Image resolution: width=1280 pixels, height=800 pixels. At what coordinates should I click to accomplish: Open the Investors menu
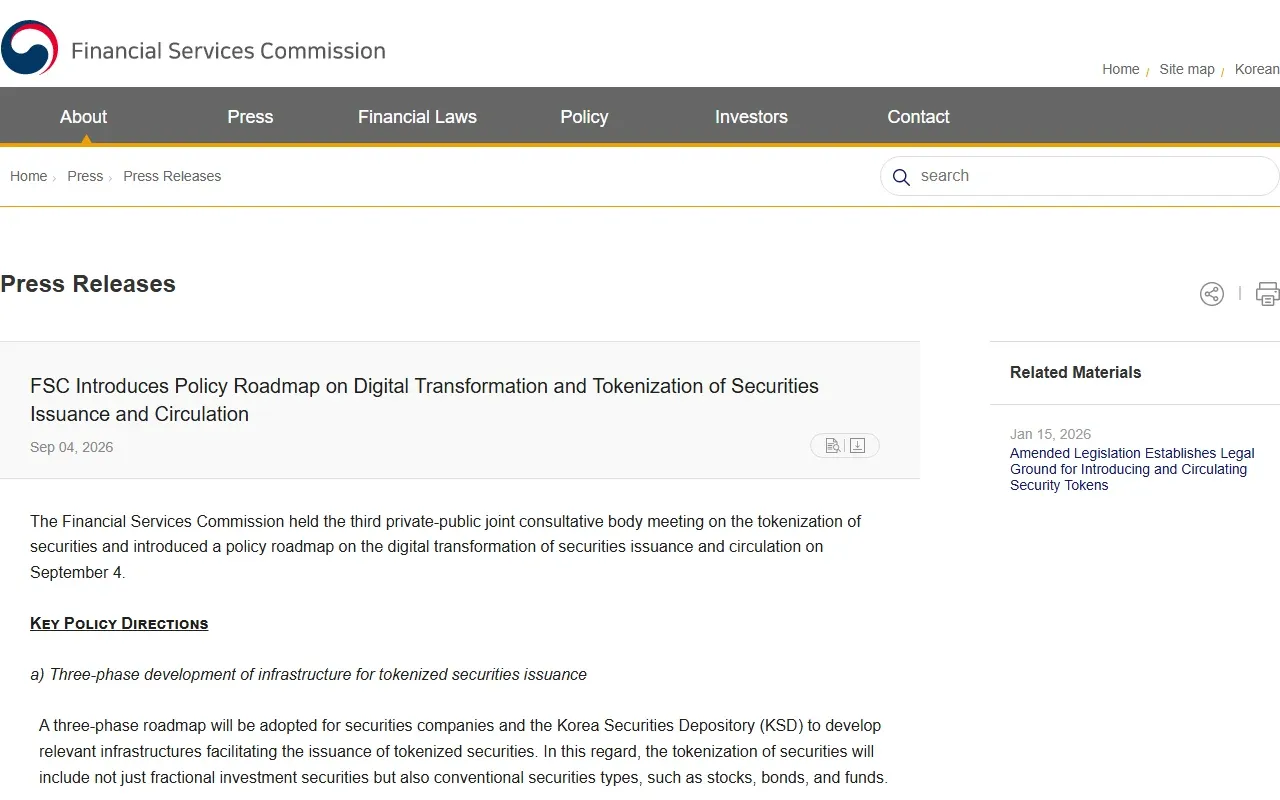(x=751, y=117)
